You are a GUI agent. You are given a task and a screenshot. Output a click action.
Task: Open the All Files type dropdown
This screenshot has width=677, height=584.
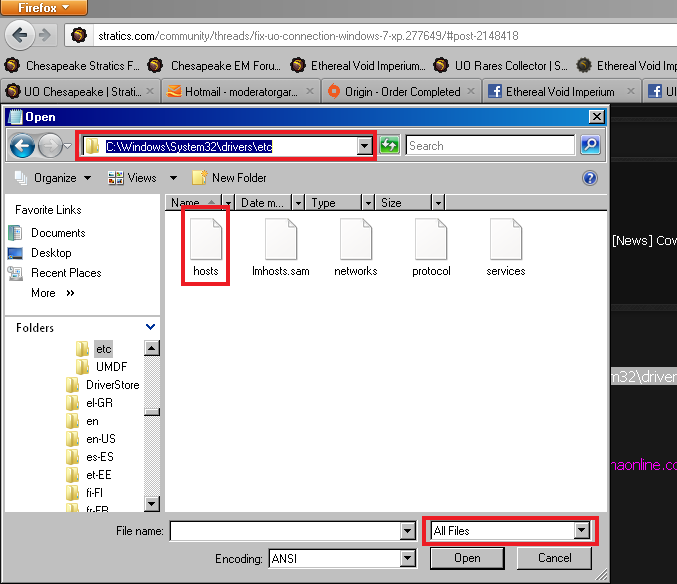(x=582, y=530)
